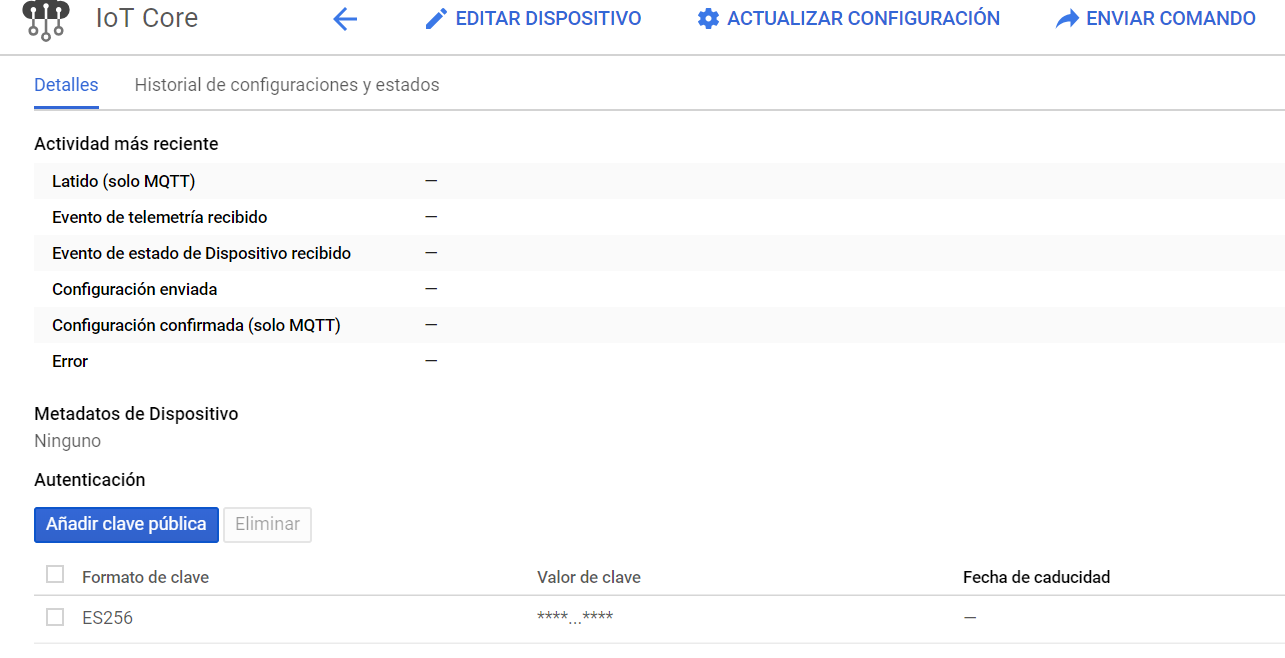Click the send arrow icon beside ENVIAR COMANDO
This screenshot has width=1285, height=658.
point(1067,17)
